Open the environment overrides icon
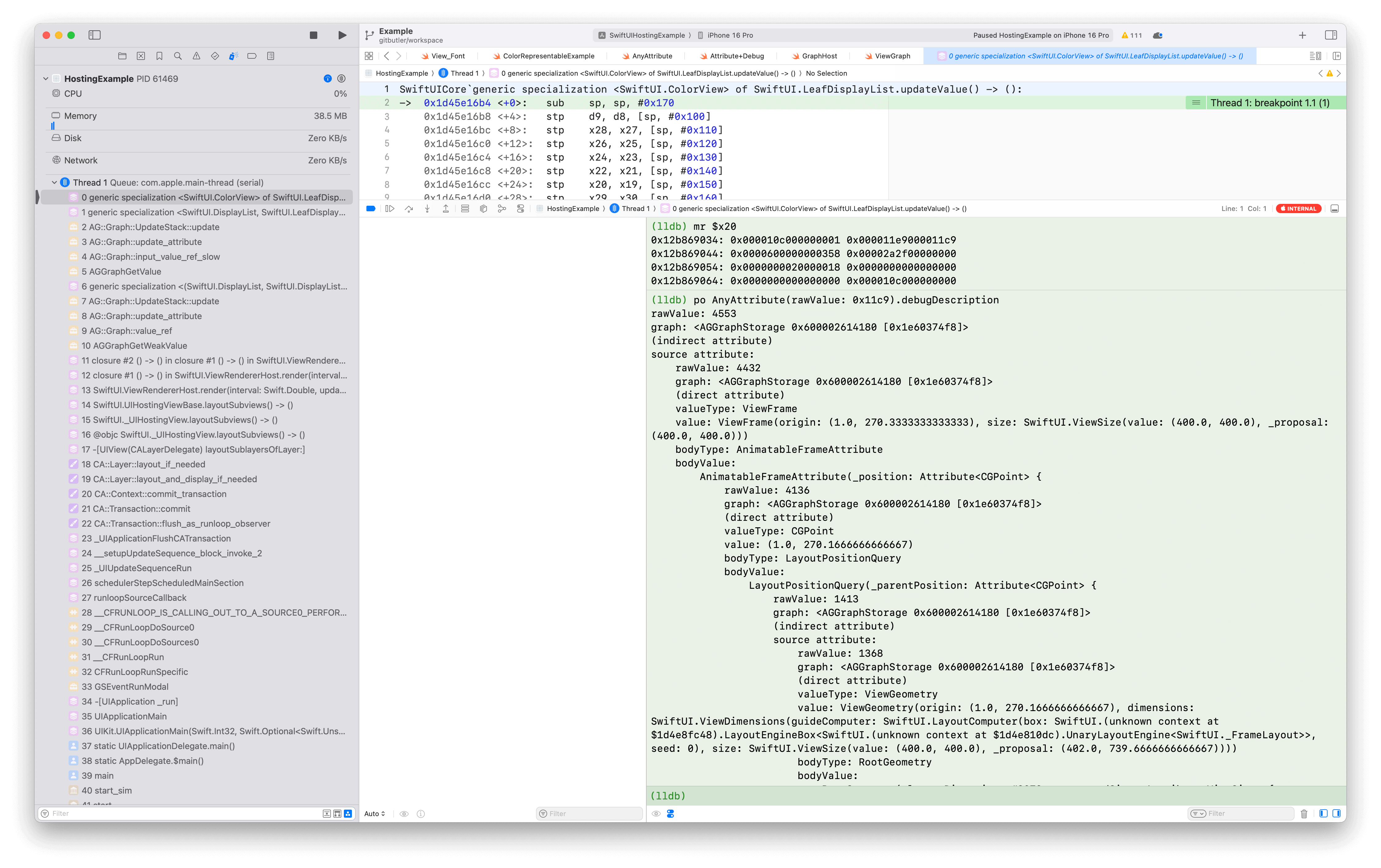Screen dimensions: 1381x868 pyautogui.click(x=521, y=209)
